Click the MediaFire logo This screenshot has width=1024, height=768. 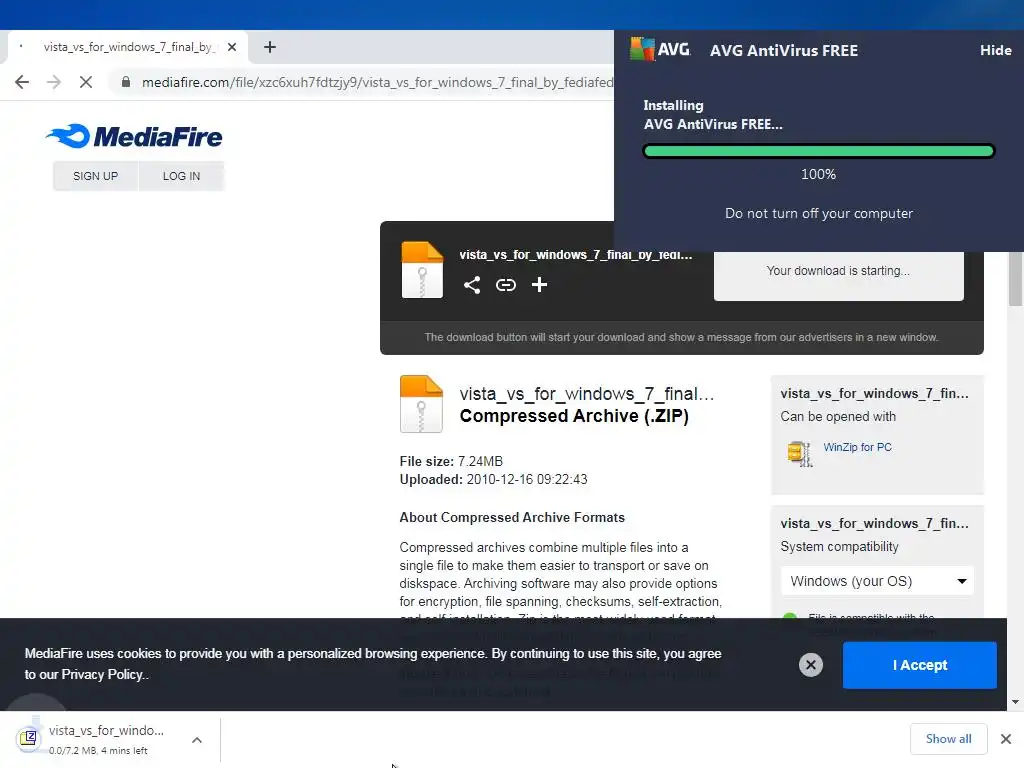(x=134, y=136)
